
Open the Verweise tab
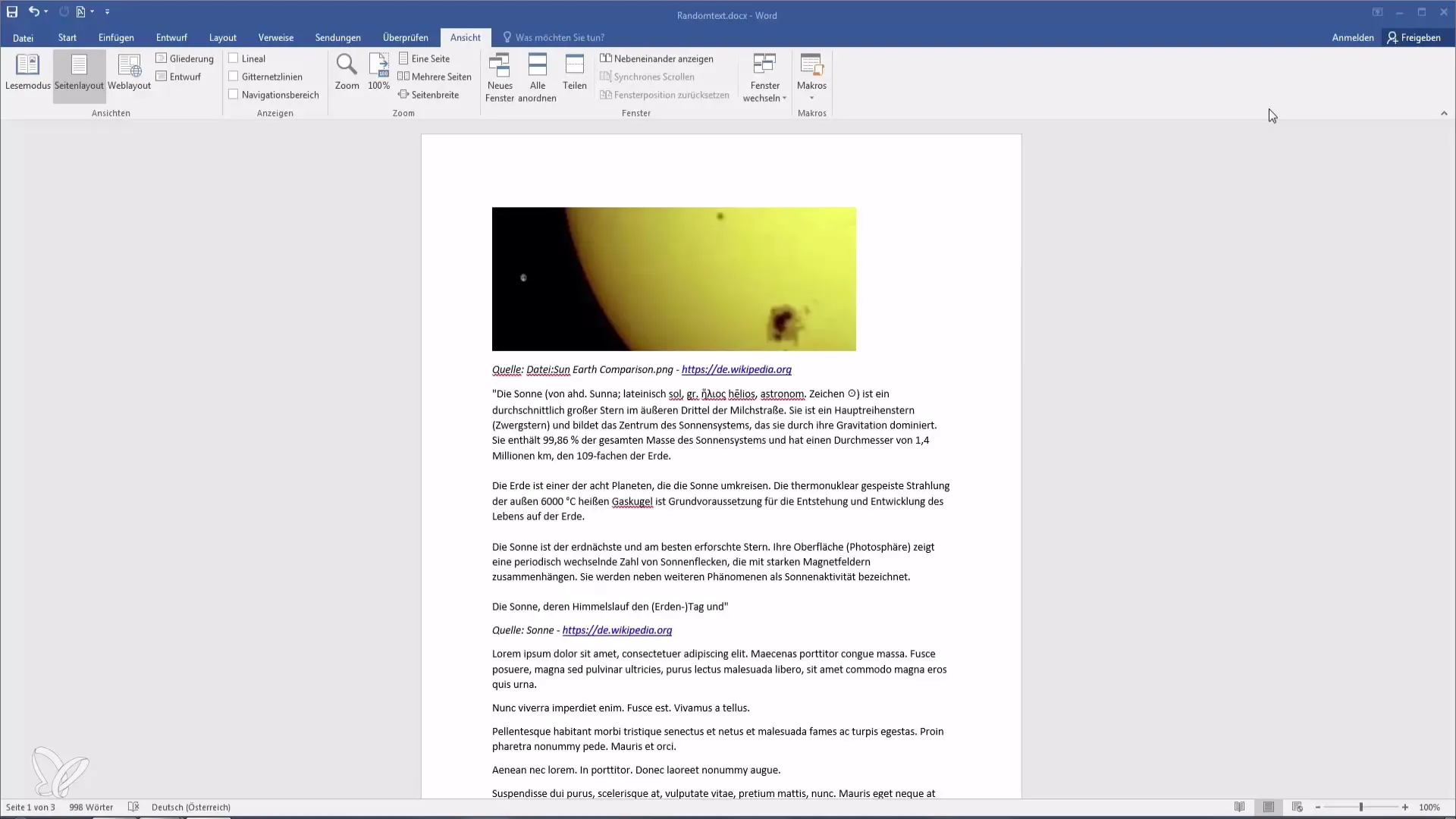click(x=276, y=37)
